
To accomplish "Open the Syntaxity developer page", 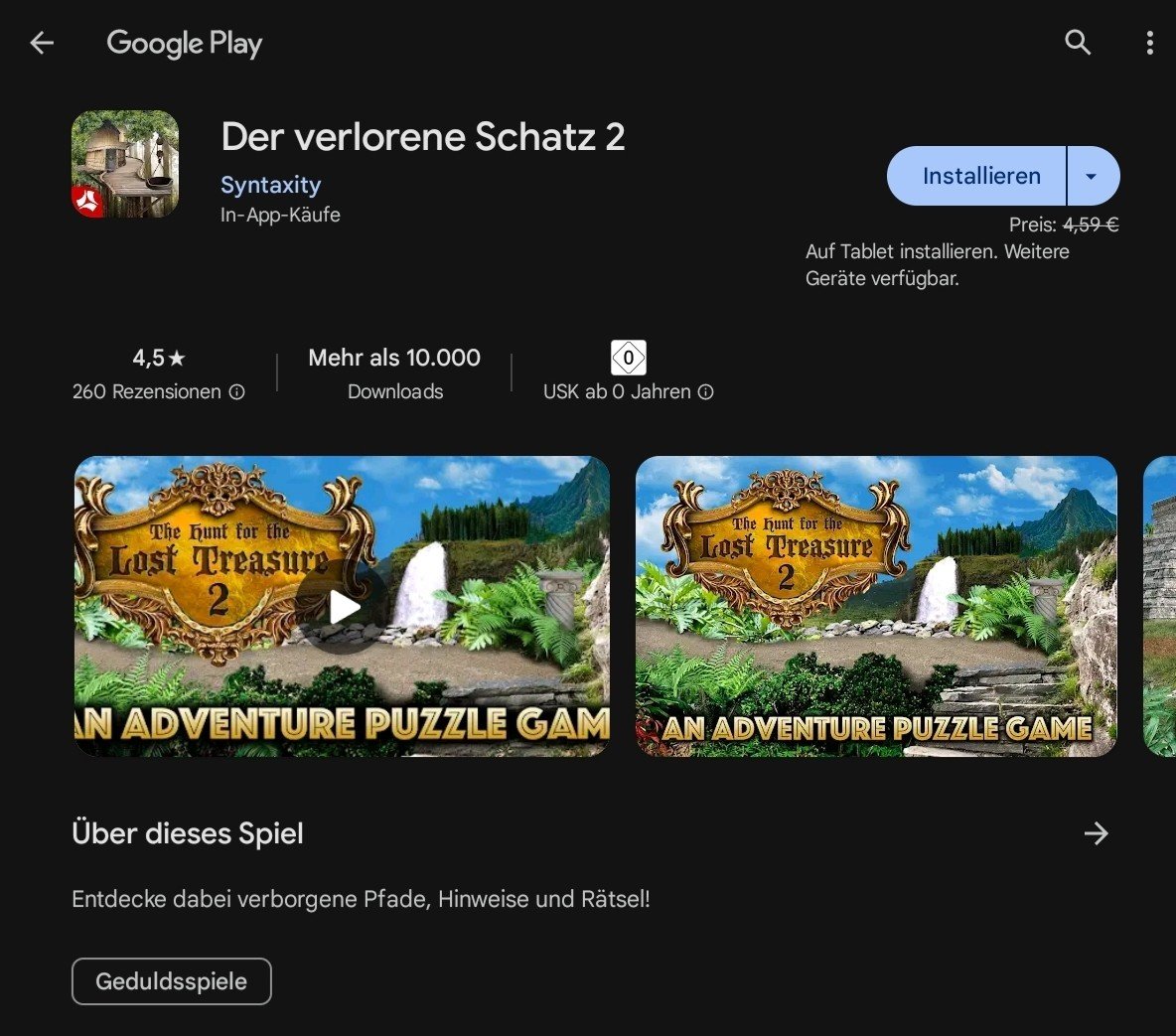I will (270, 185).
